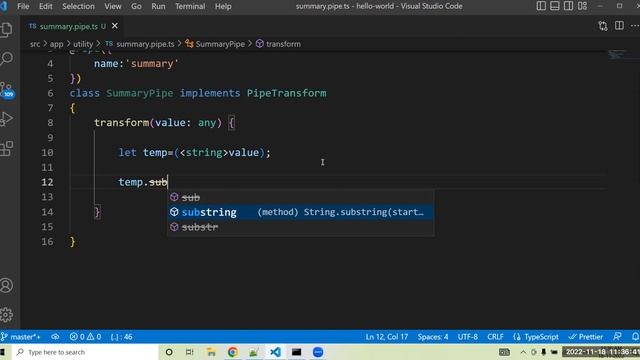Open the Selection menu
Screen dimensions: 640x360
[78, 6]
